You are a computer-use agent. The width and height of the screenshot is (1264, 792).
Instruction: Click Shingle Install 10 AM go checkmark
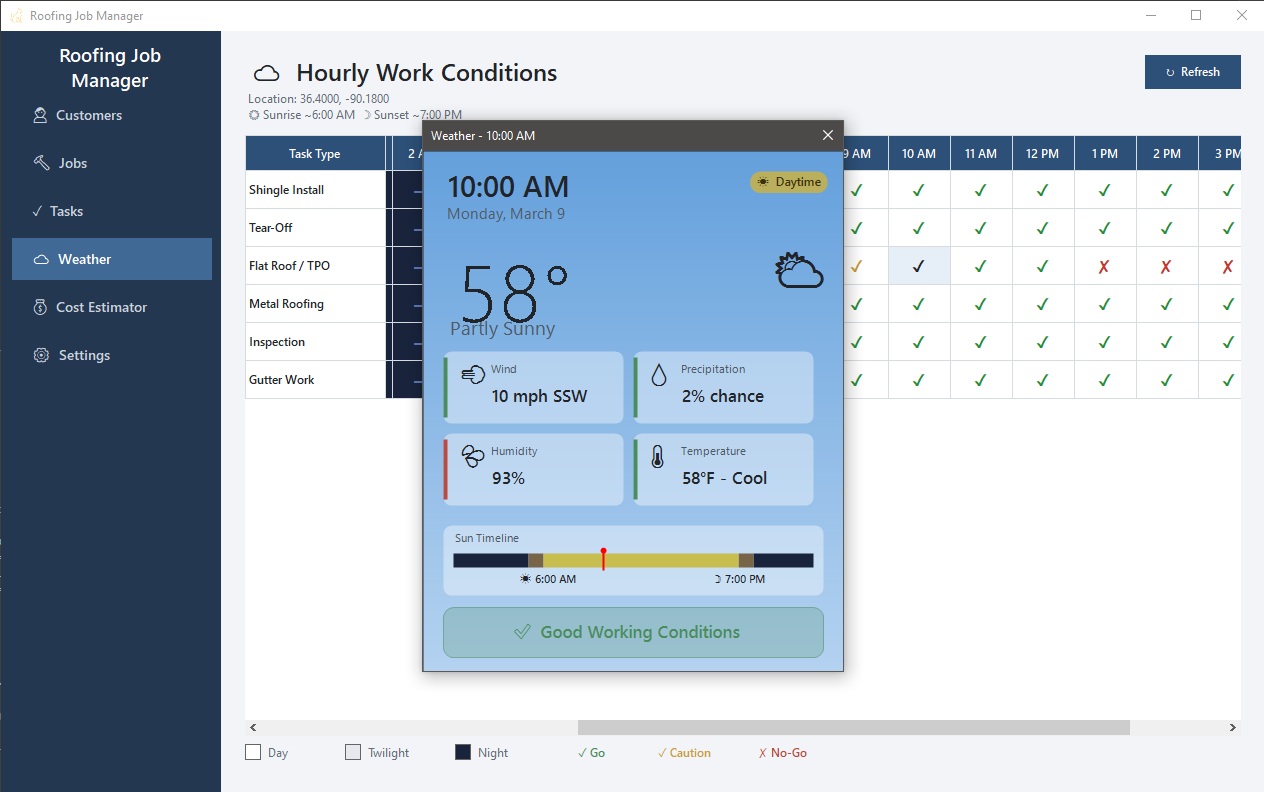pyautogui.click(x=919, y=190)
